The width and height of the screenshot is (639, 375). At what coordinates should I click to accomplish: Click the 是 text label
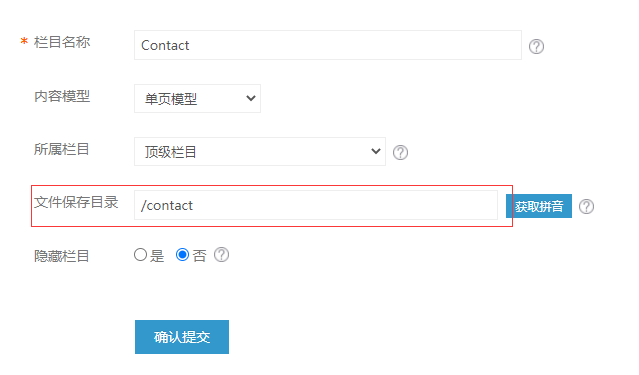click(157, 256)
